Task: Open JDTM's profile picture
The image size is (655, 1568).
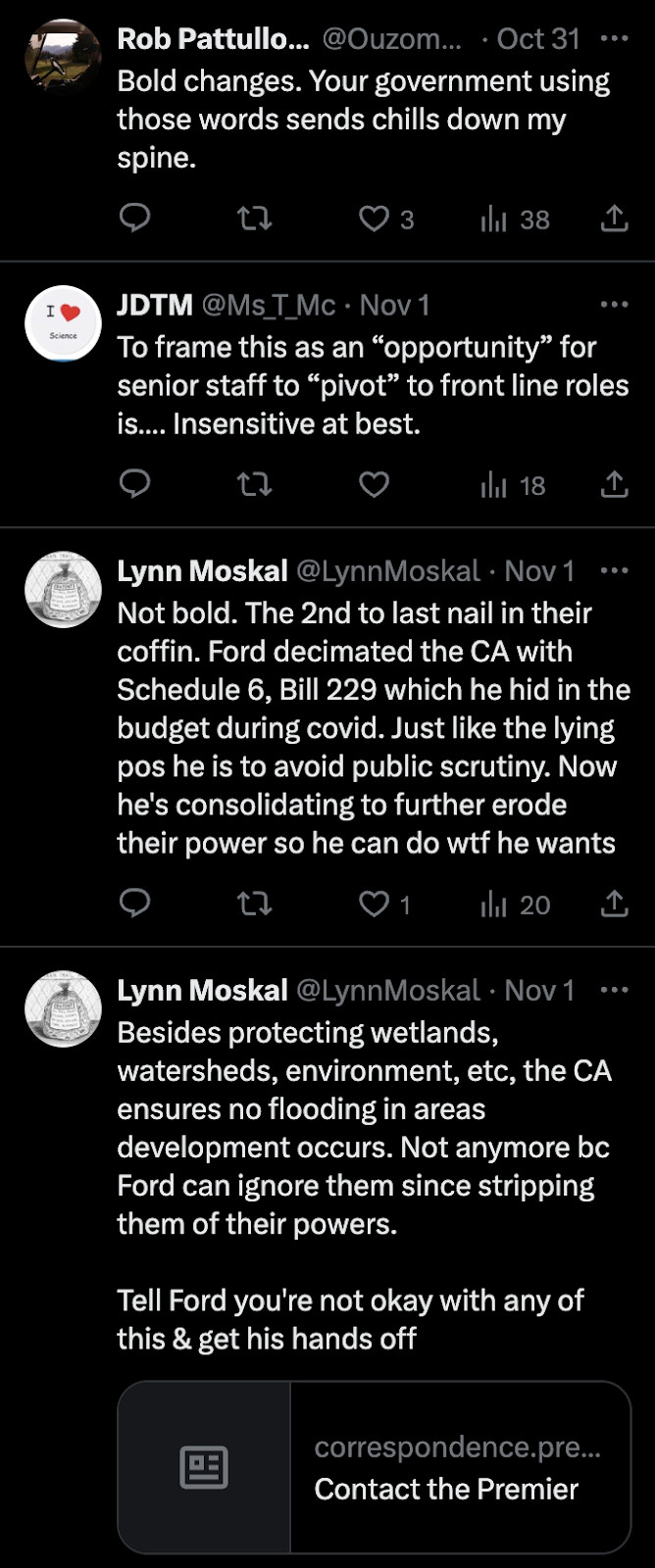Action: 63,324
